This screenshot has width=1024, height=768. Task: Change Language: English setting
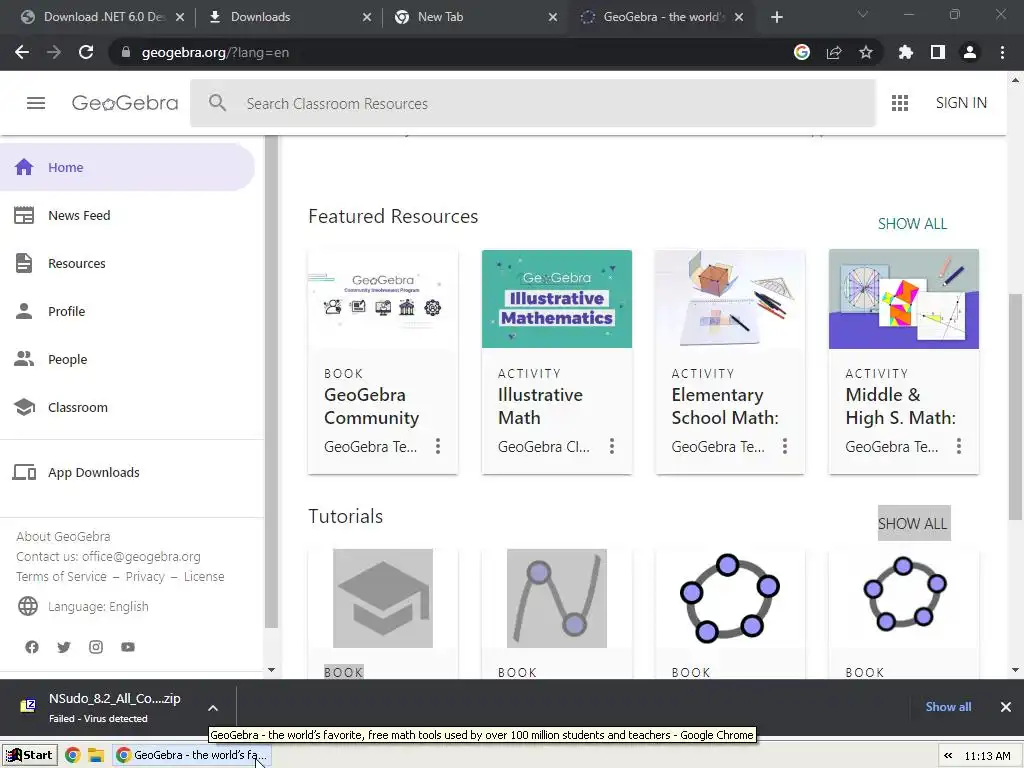coord(98,607)
